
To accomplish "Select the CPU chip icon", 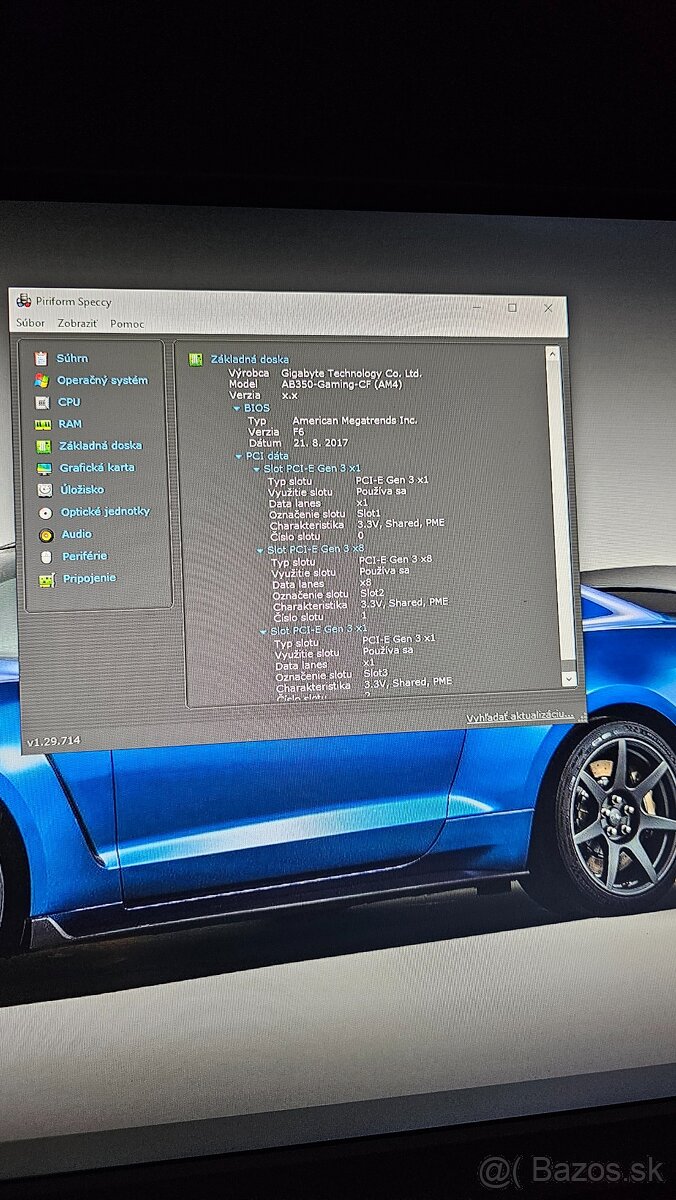I will (42, 402).
